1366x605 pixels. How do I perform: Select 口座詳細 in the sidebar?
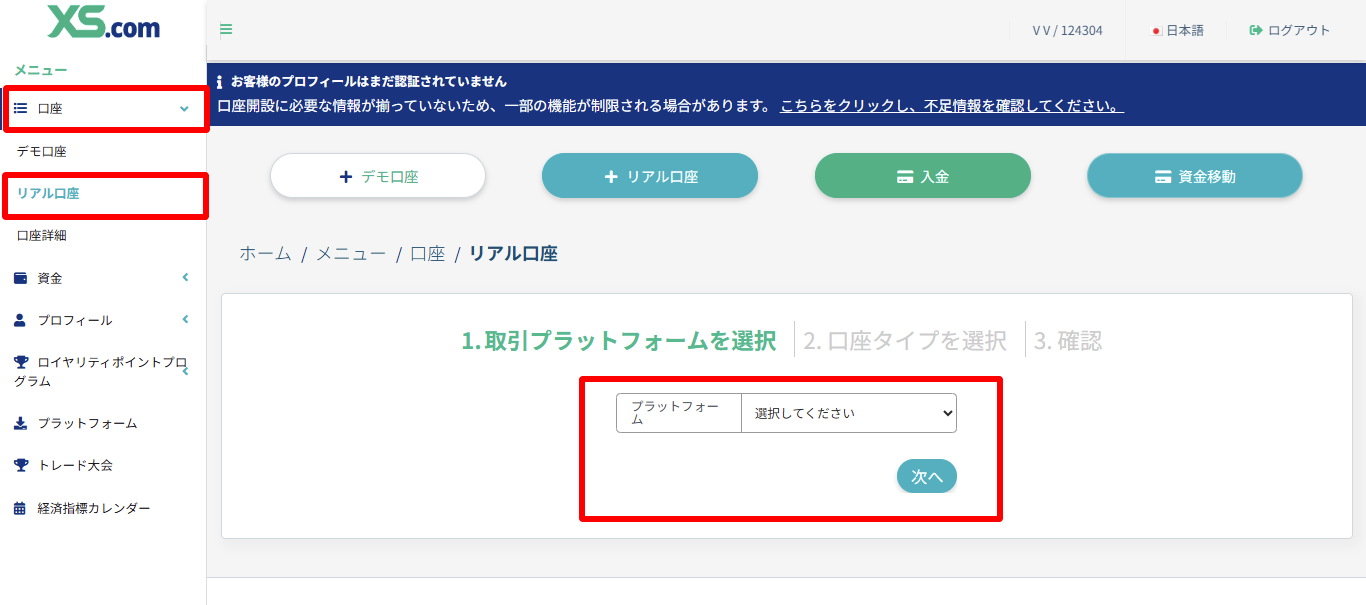[41, 235]
